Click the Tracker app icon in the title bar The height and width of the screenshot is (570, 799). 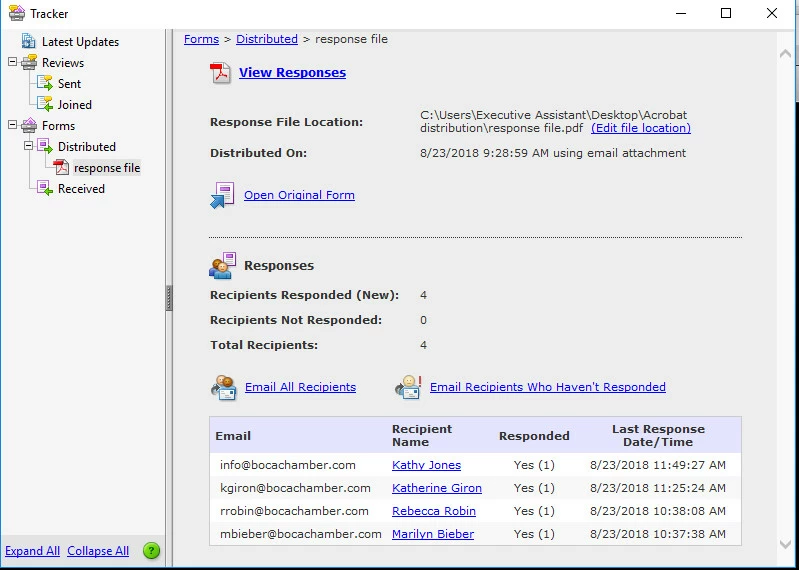click(17, 13)
